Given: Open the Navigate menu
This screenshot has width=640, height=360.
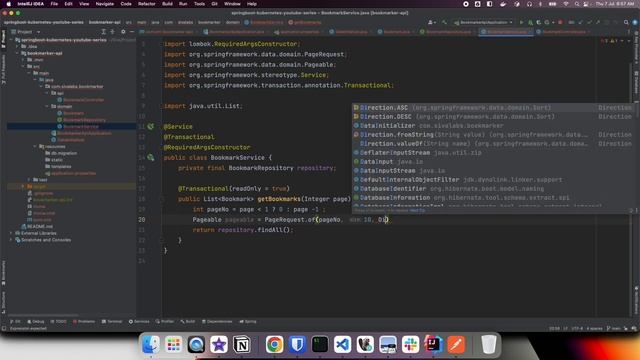Looking at the screenshot, I should (104, 4).
